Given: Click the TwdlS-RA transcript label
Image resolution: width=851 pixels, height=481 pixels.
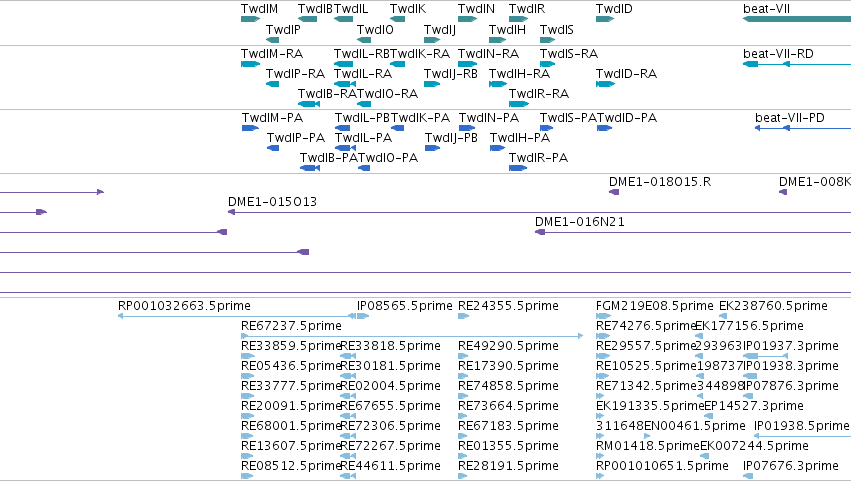Looking at the screenshot, I should point(569,54).
